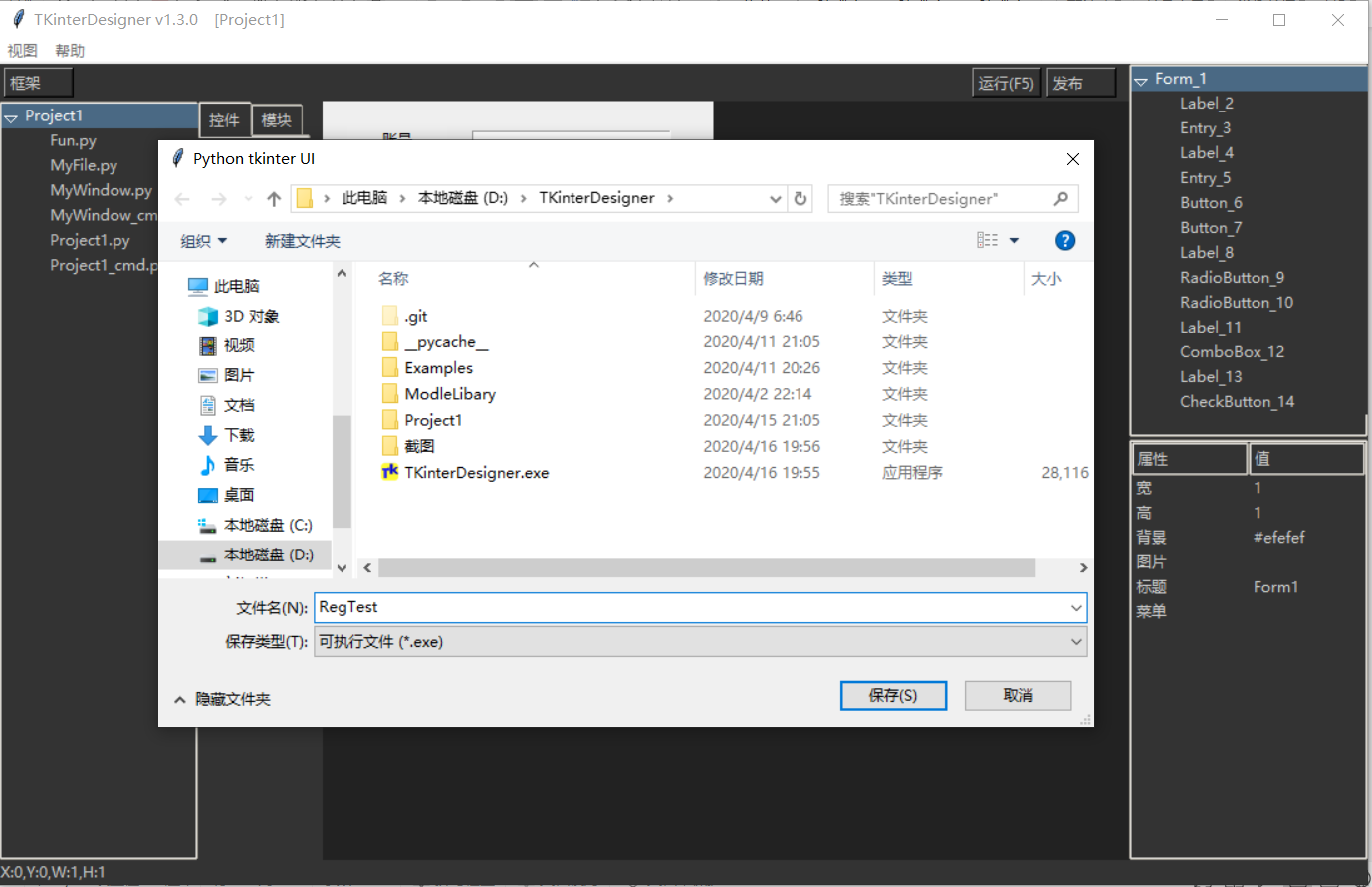Click the 新建文件夹 button
Image resolution: width=1372 pixels, height=887 pixels.
(x=303, y=241)
